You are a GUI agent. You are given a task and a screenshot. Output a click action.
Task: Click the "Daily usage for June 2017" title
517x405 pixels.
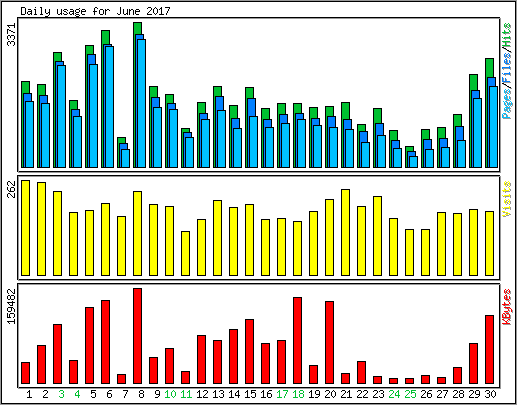95,11
